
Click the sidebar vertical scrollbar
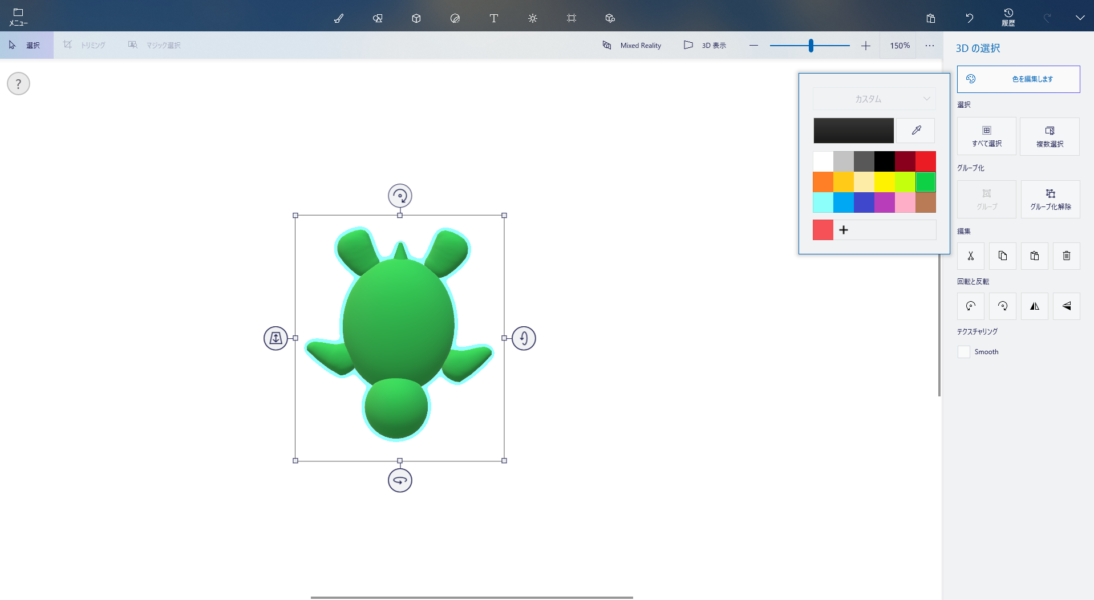tap(939, 324)
